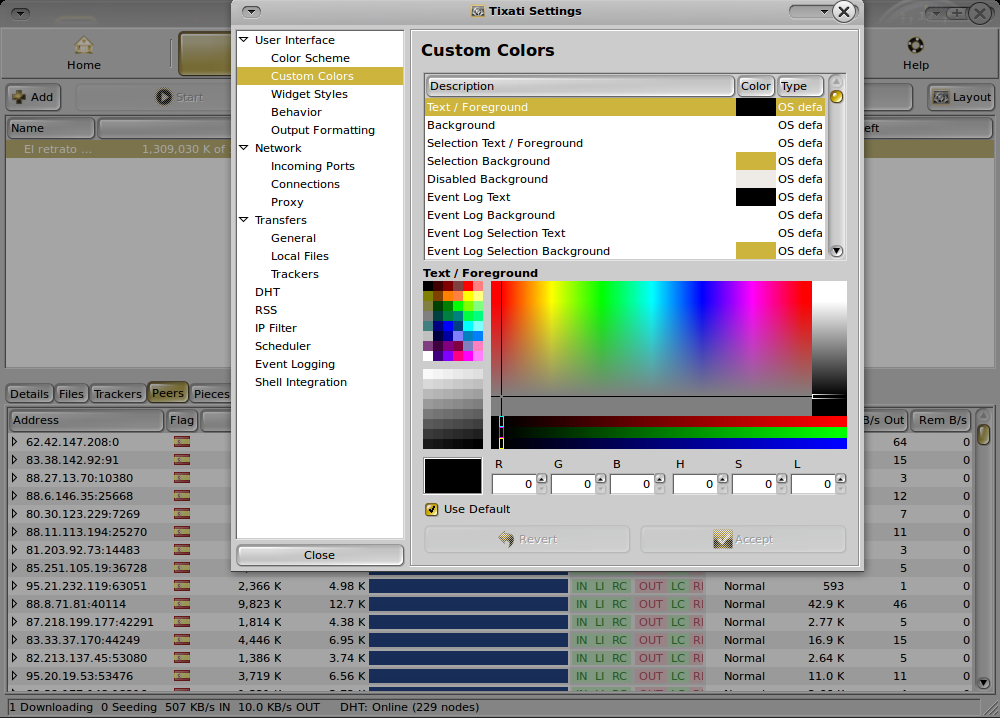Click the Add transfer plus icon

pos(19,96)
